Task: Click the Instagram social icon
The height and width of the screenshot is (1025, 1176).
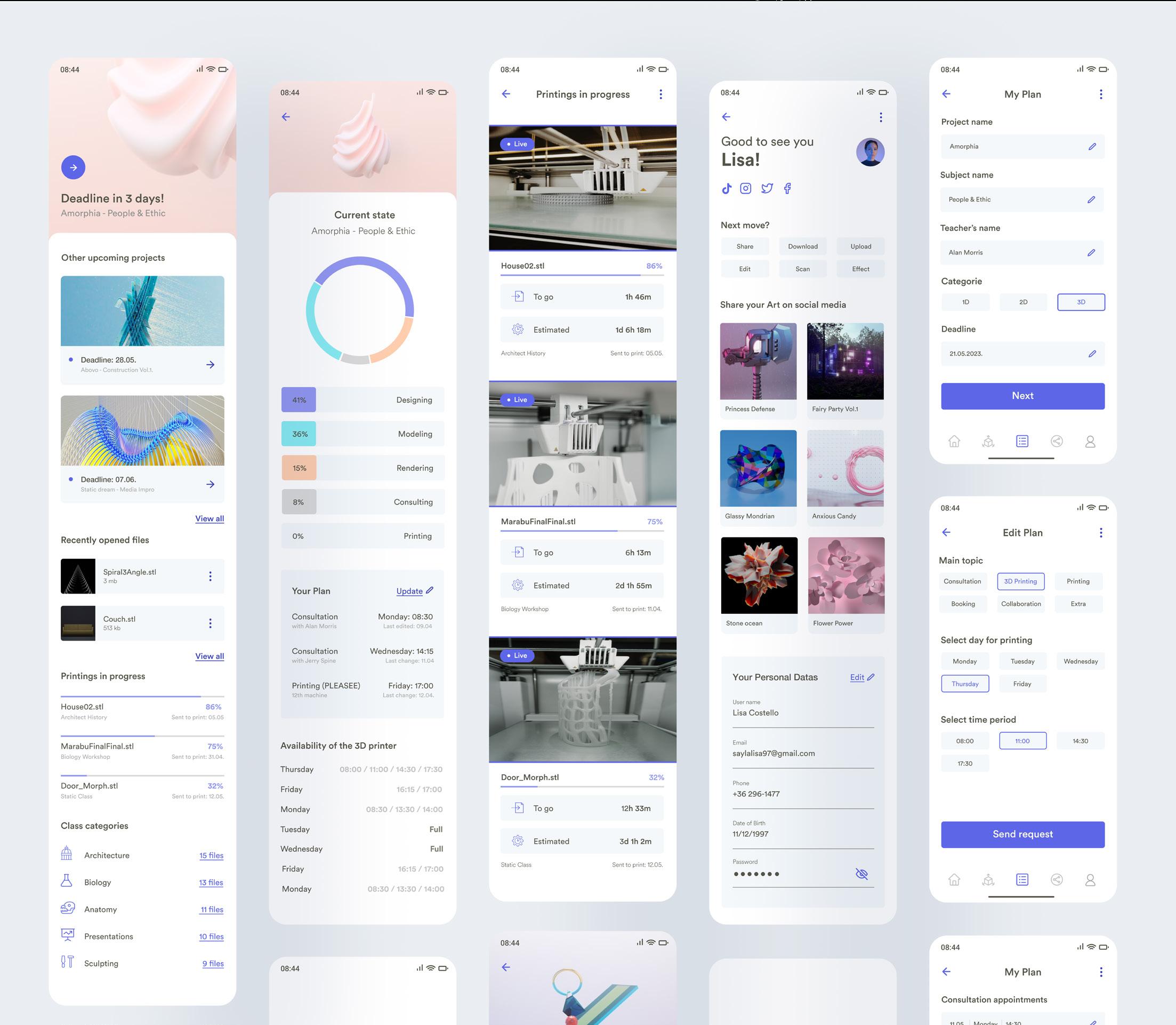Action: tap(745, 189)
